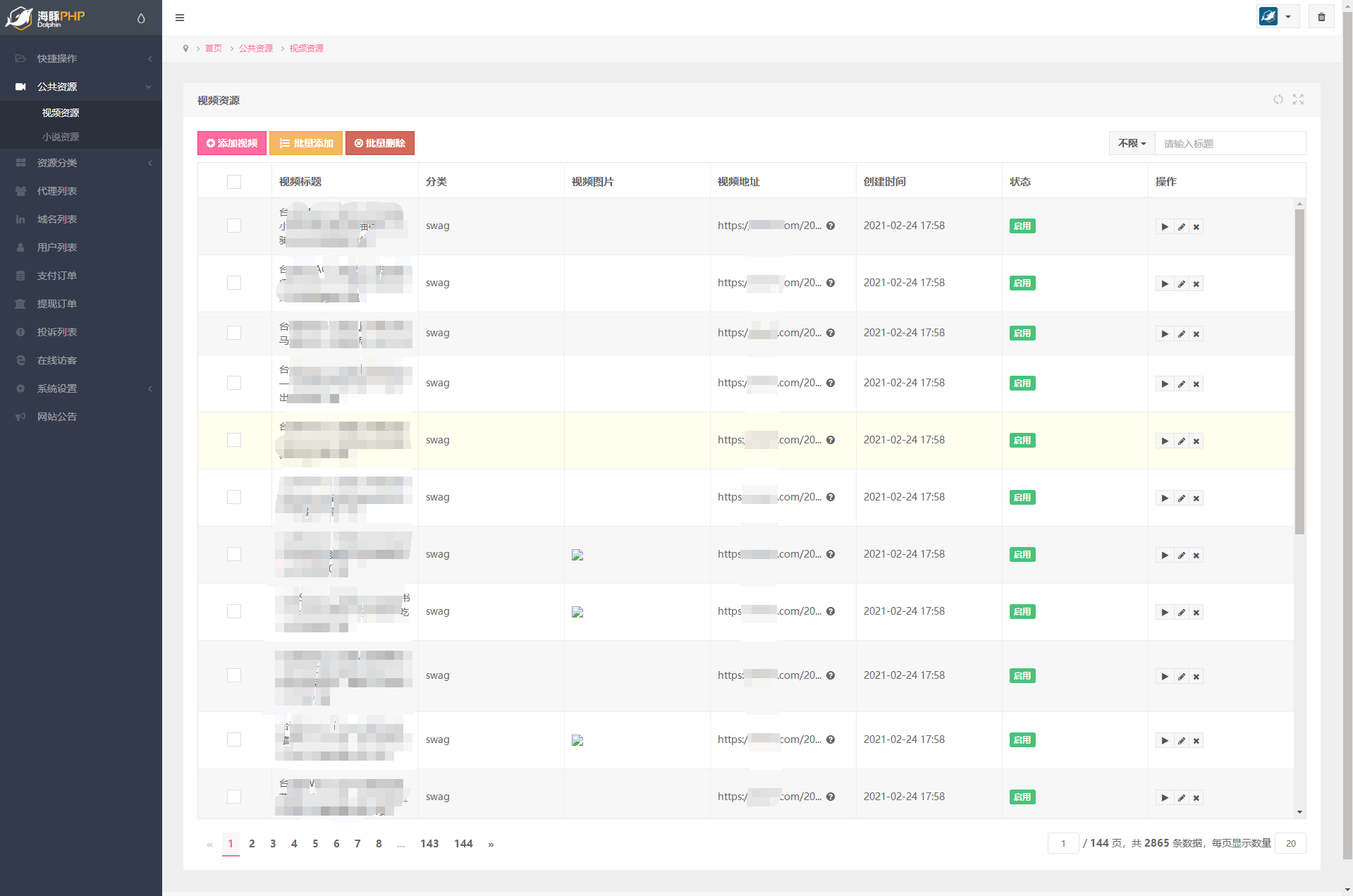Image resolution: width=1353 pixels, height=896 pixels.
Task: Check the first video row checkbox
Action: pyautogui.click(x=234, y=226)
